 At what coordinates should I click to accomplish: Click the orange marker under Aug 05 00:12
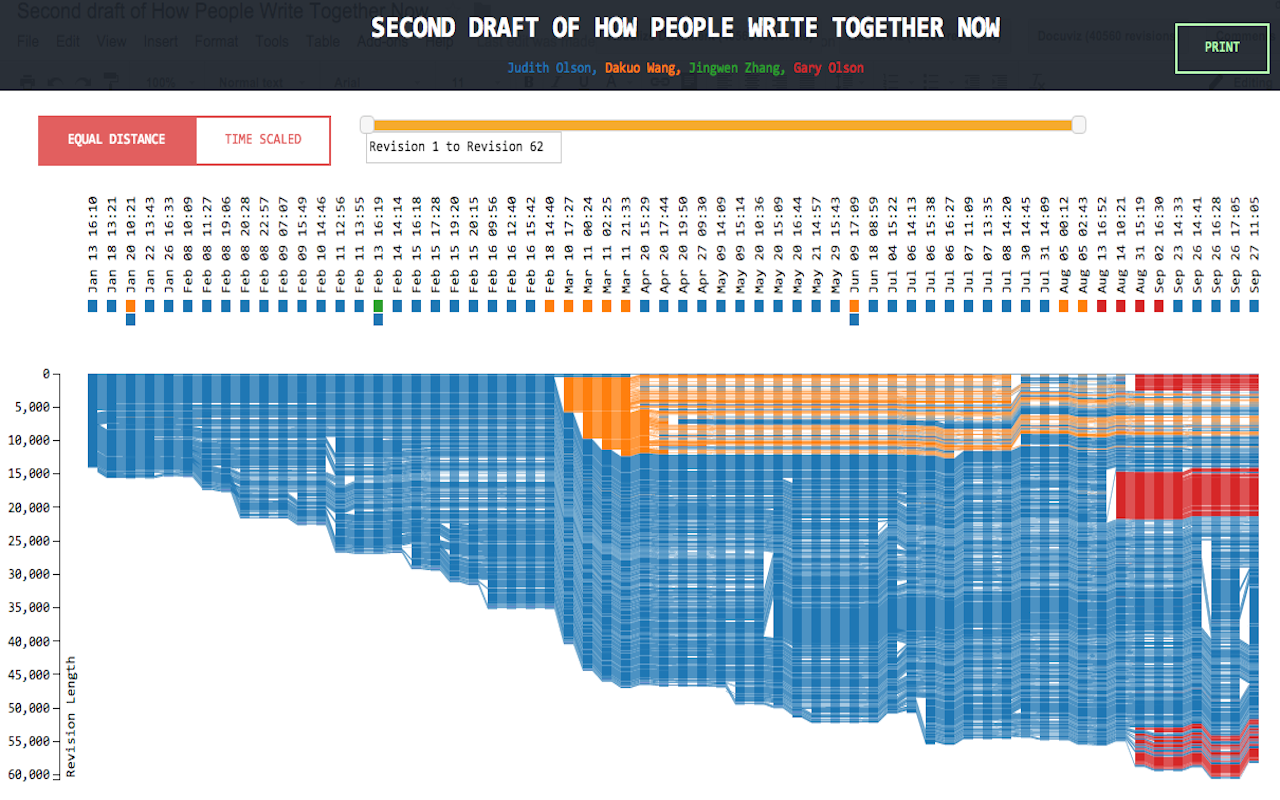(x=1063, y=305)
